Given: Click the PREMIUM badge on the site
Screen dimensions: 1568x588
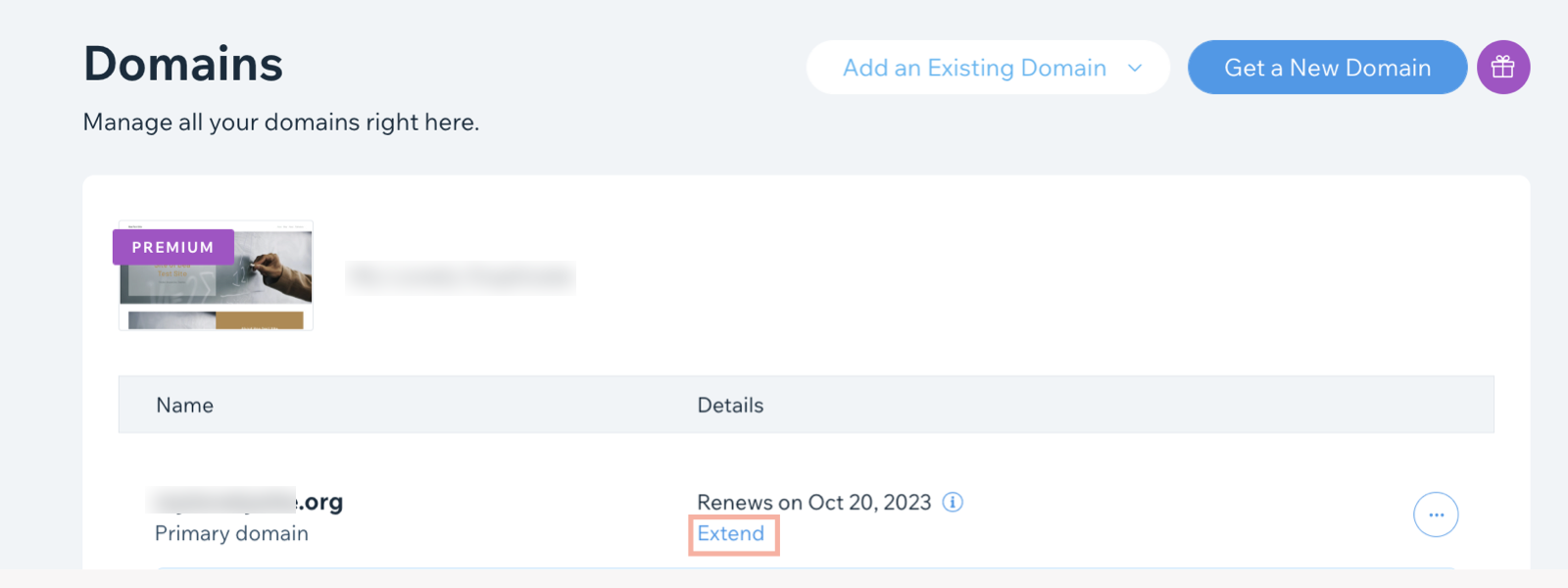Looking at the screenshot, I should click(x=172, y=247).
